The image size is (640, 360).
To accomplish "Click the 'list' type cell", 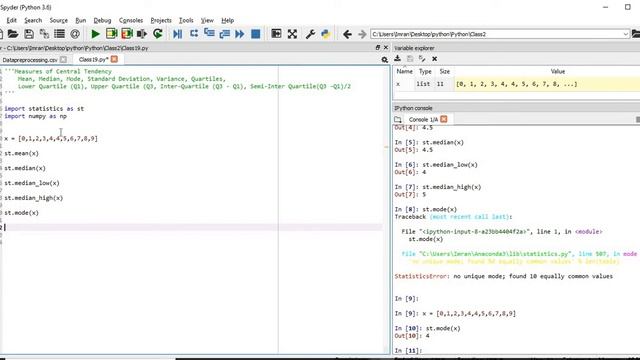I will [x=423, y=84].
